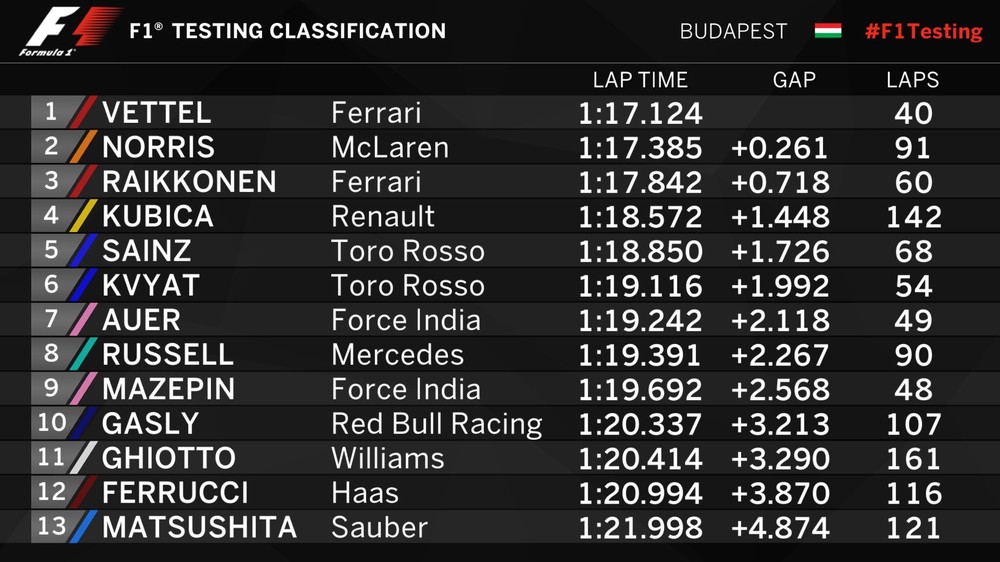
Task: Select the MATSUSHITA driver name
Action: [199, 527]
